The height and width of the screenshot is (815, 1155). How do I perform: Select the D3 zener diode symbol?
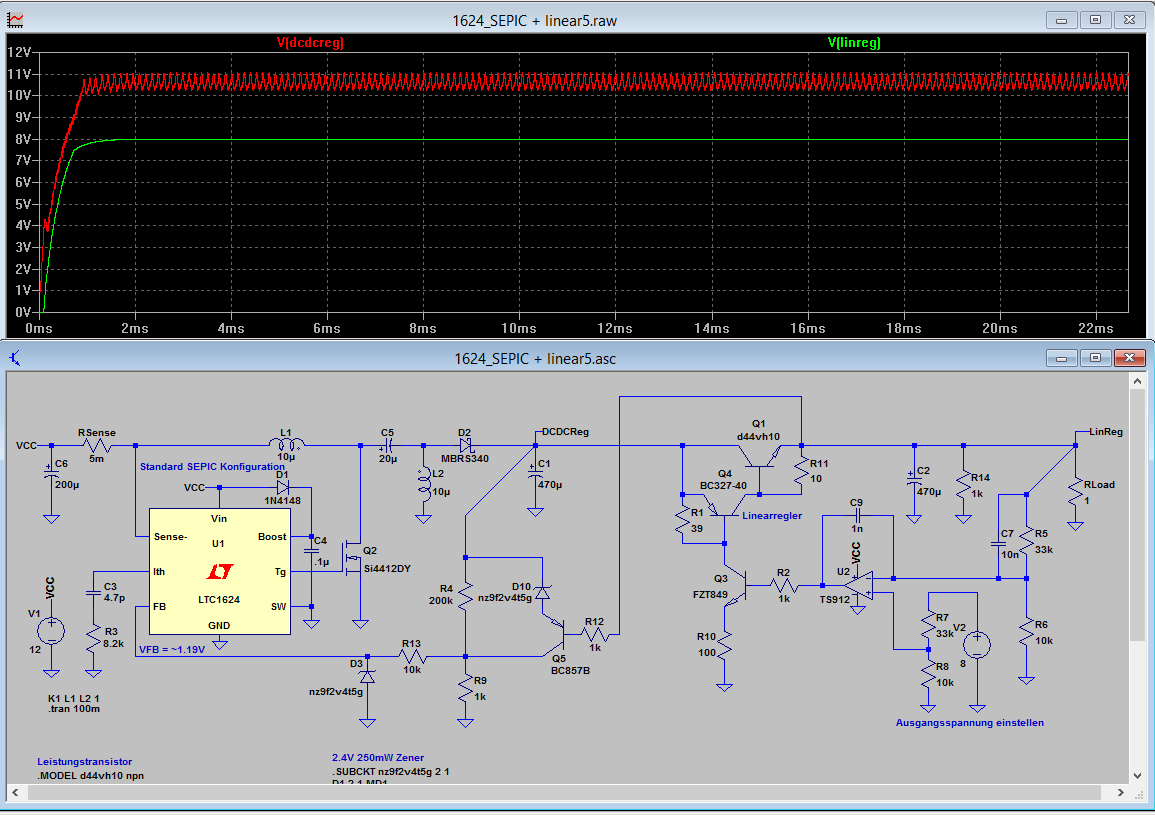[367, 676]
